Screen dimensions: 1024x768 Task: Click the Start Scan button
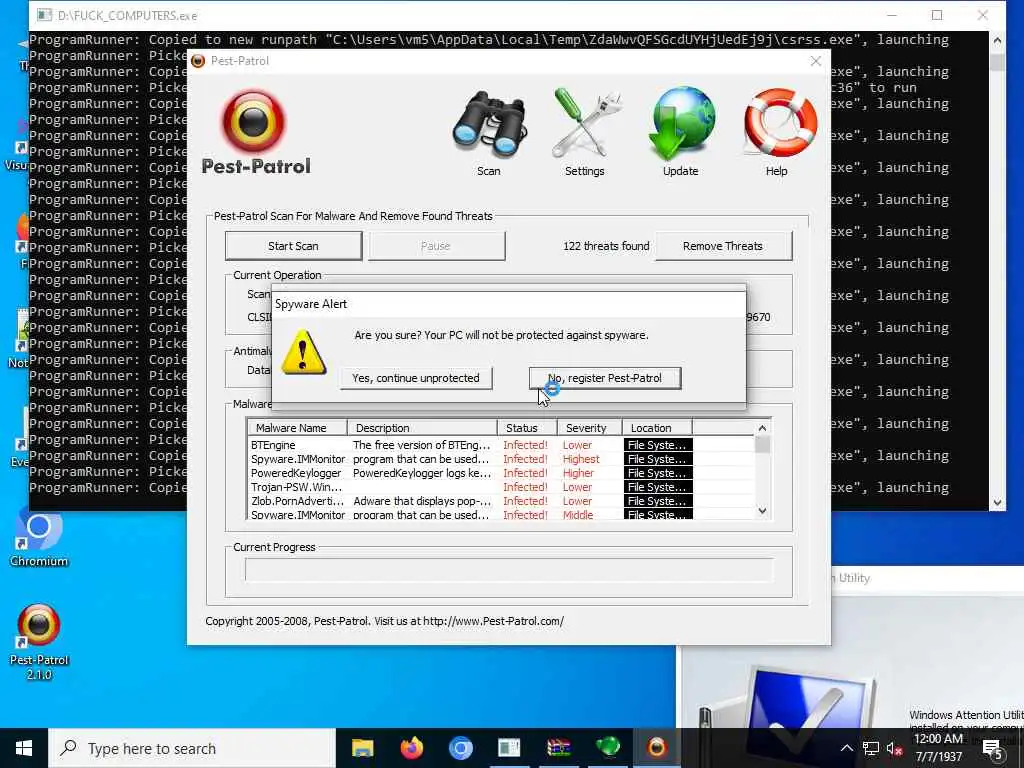tap(293, 246)
